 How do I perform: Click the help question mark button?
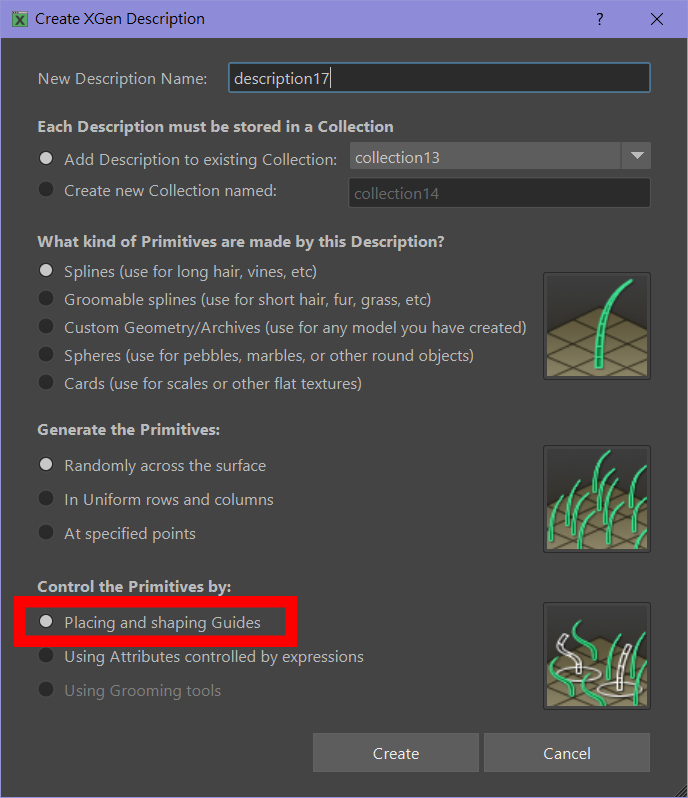point(600,19)
